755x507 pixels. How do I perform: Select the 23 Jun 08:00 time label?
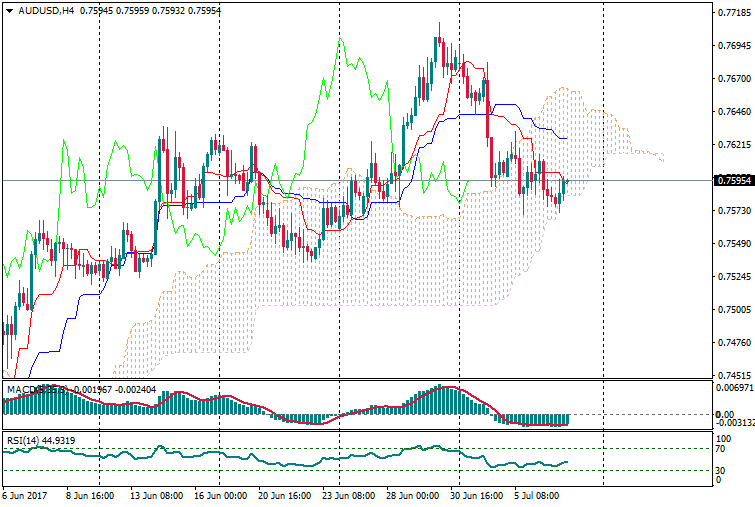[x=349, y=495]
